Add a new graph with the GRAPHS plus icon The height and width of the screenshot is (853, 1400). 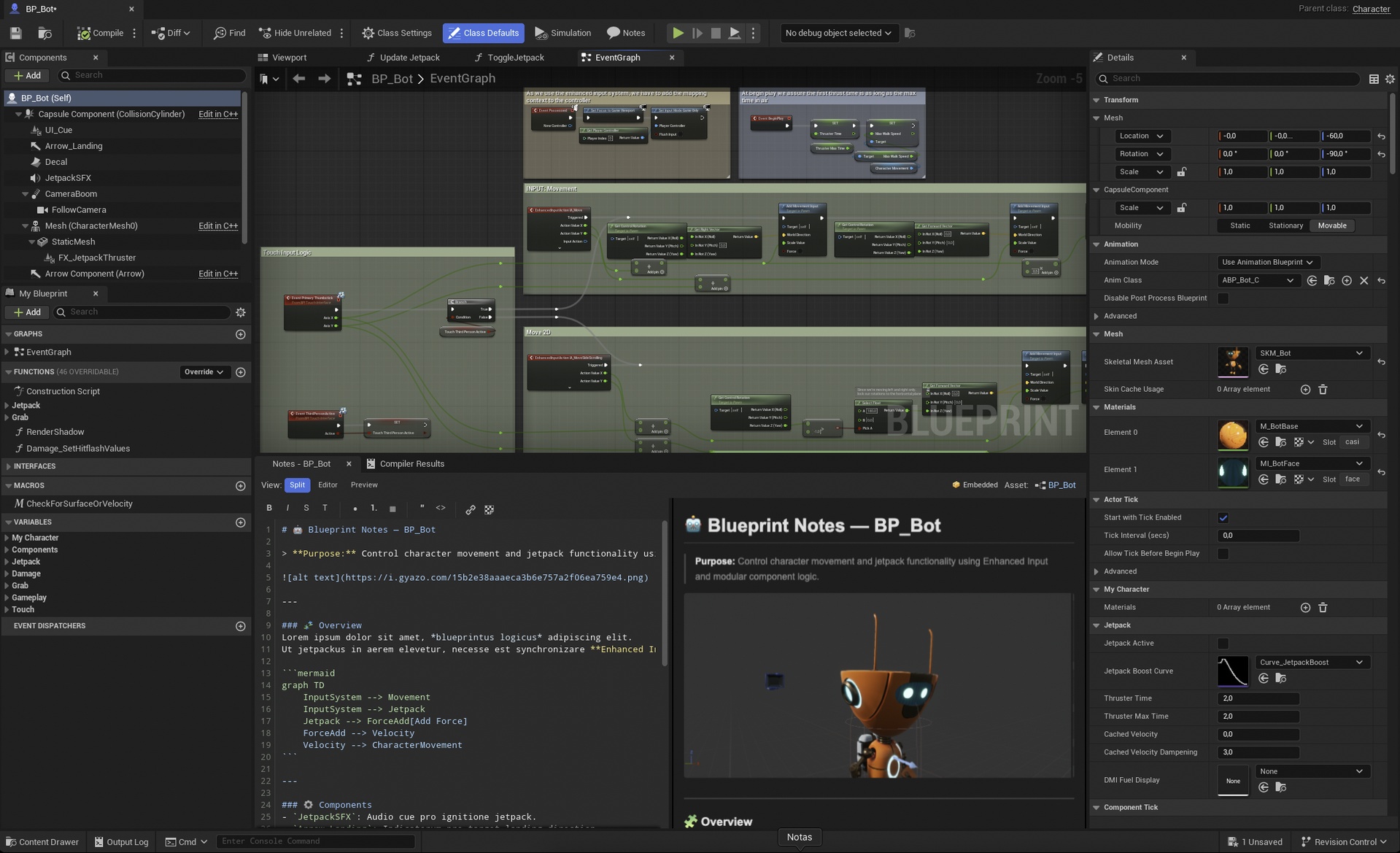click(241, 334)
